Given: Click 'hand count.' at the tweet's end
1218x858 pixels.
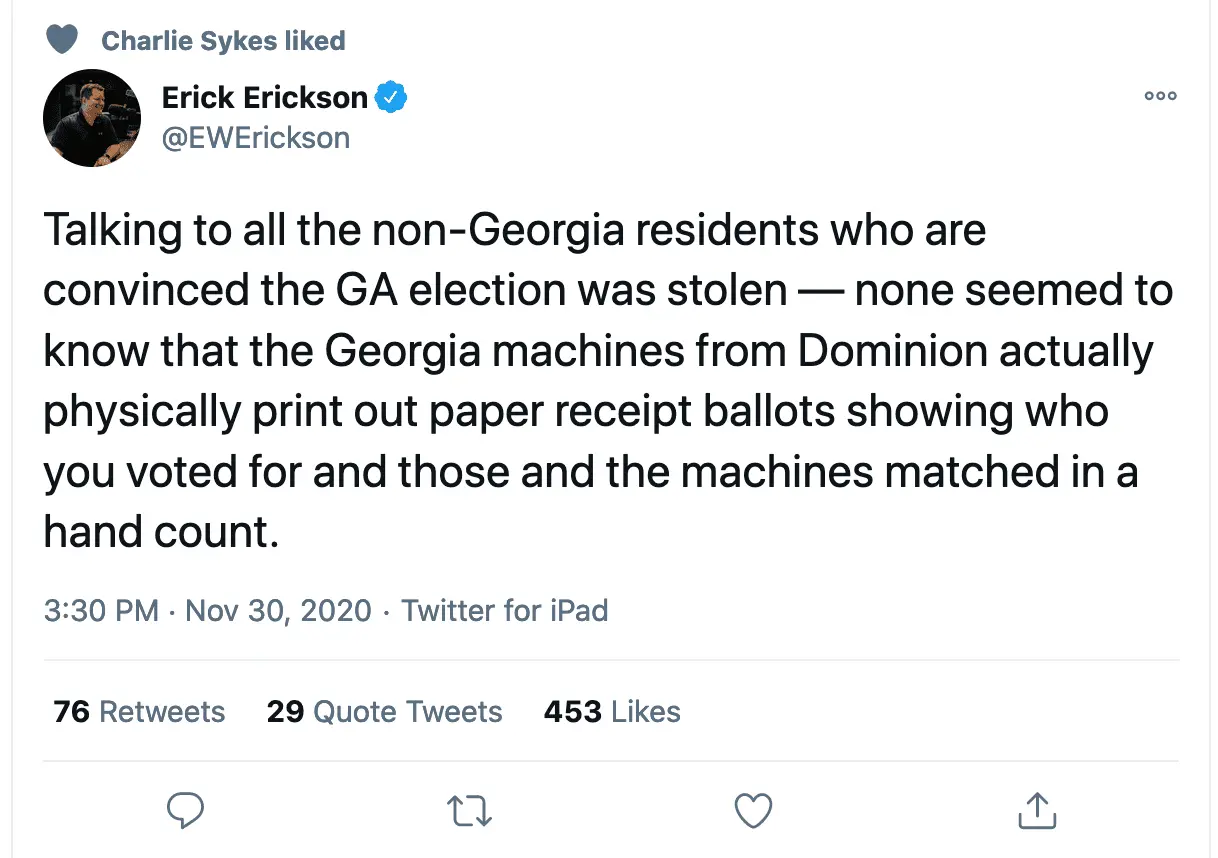Looking at the screenshot, I should pos(160,531).
